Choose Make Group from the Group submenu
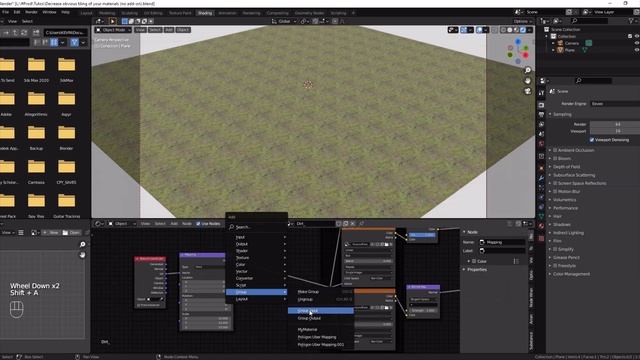The image size is (640, 360). [x=321, y=292]
